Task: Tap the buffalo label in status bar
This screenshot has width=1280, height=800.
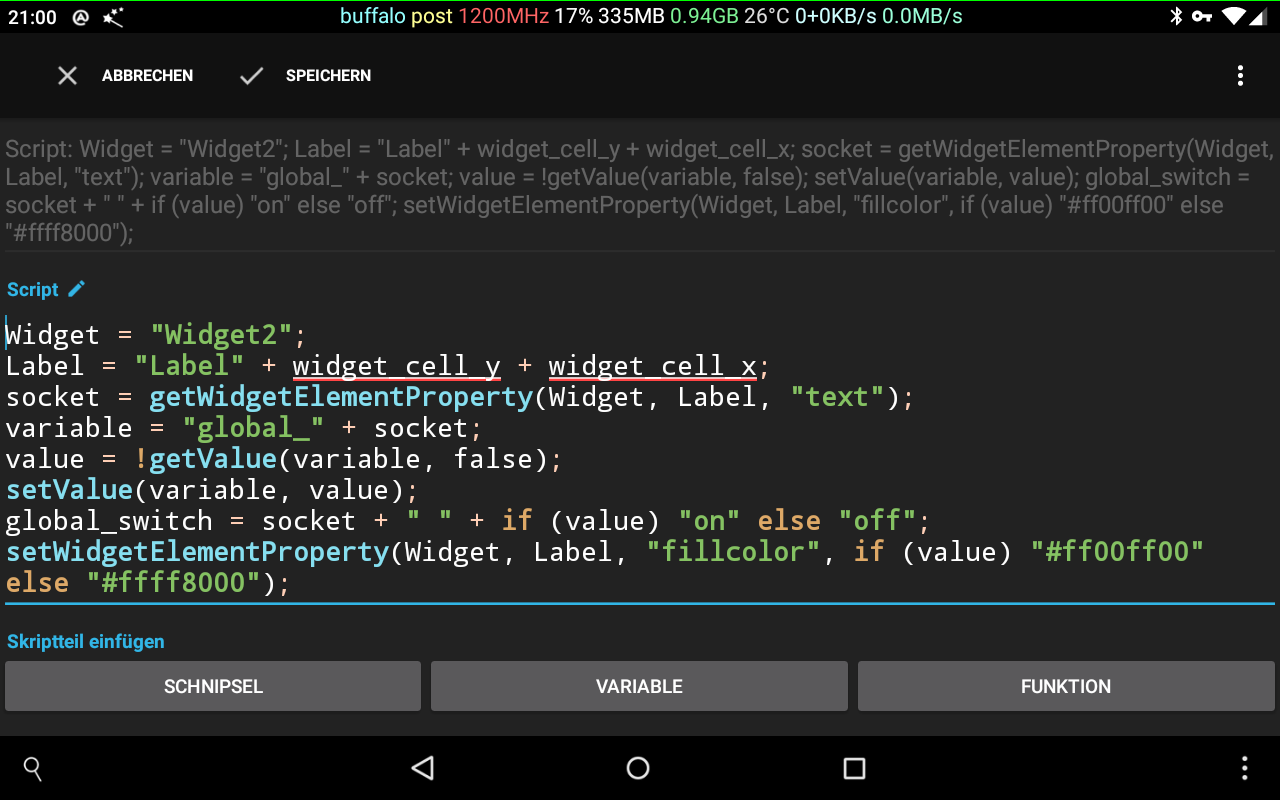Action: click(373, 17)
